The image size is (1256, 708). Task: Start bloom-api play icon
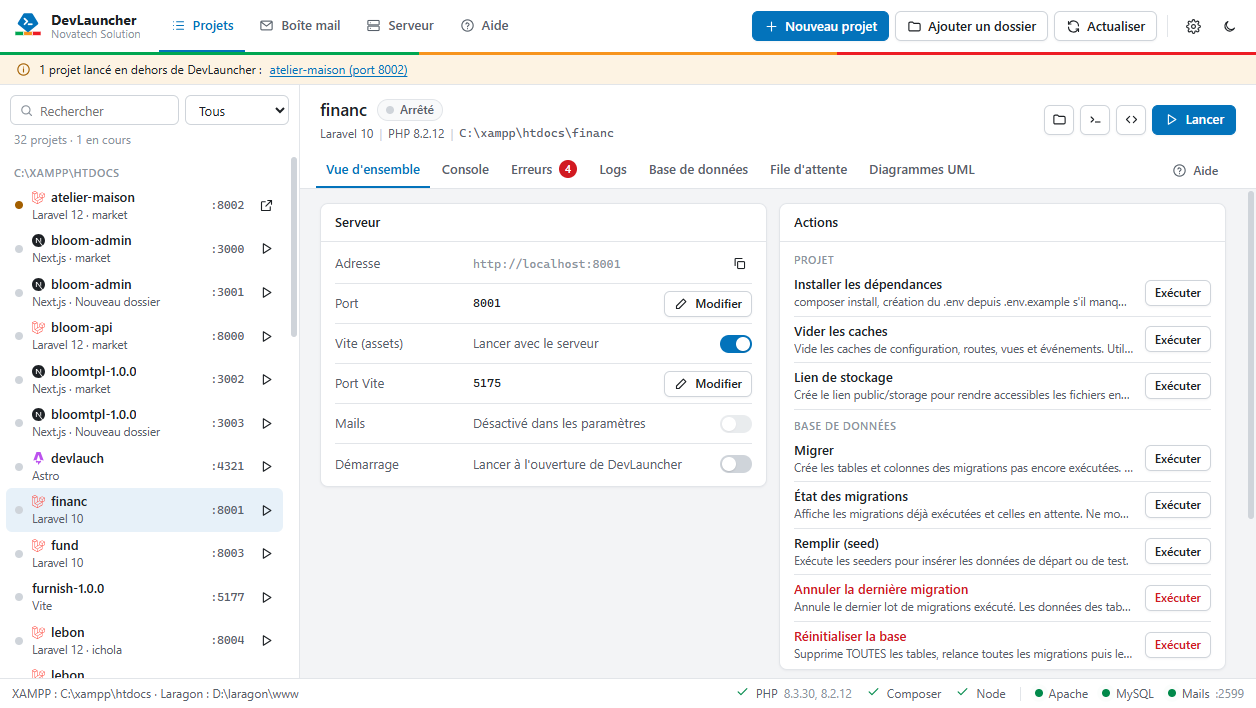pos(266,336)
